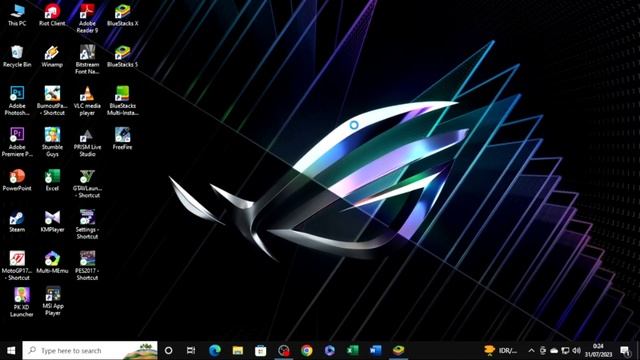Select MSI App Player icon

tap(53, 301)
